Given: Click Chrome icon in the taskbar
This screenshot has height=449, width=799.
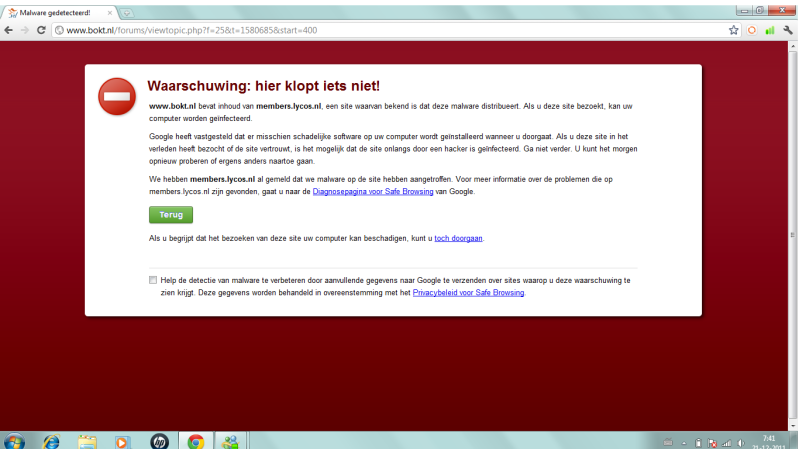Looking at the screenshot, I should tap(196, 441).
